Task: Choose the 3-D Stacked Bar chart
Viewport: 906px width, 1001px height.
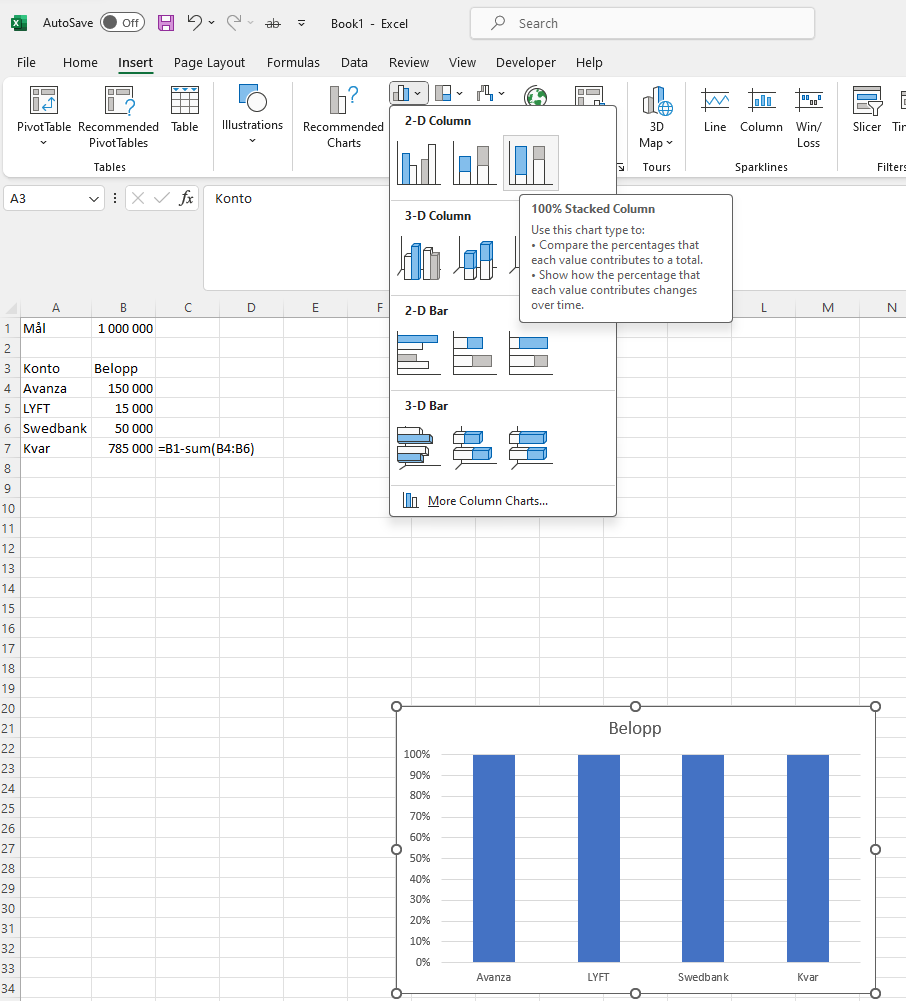Action: tap(474, 448)
